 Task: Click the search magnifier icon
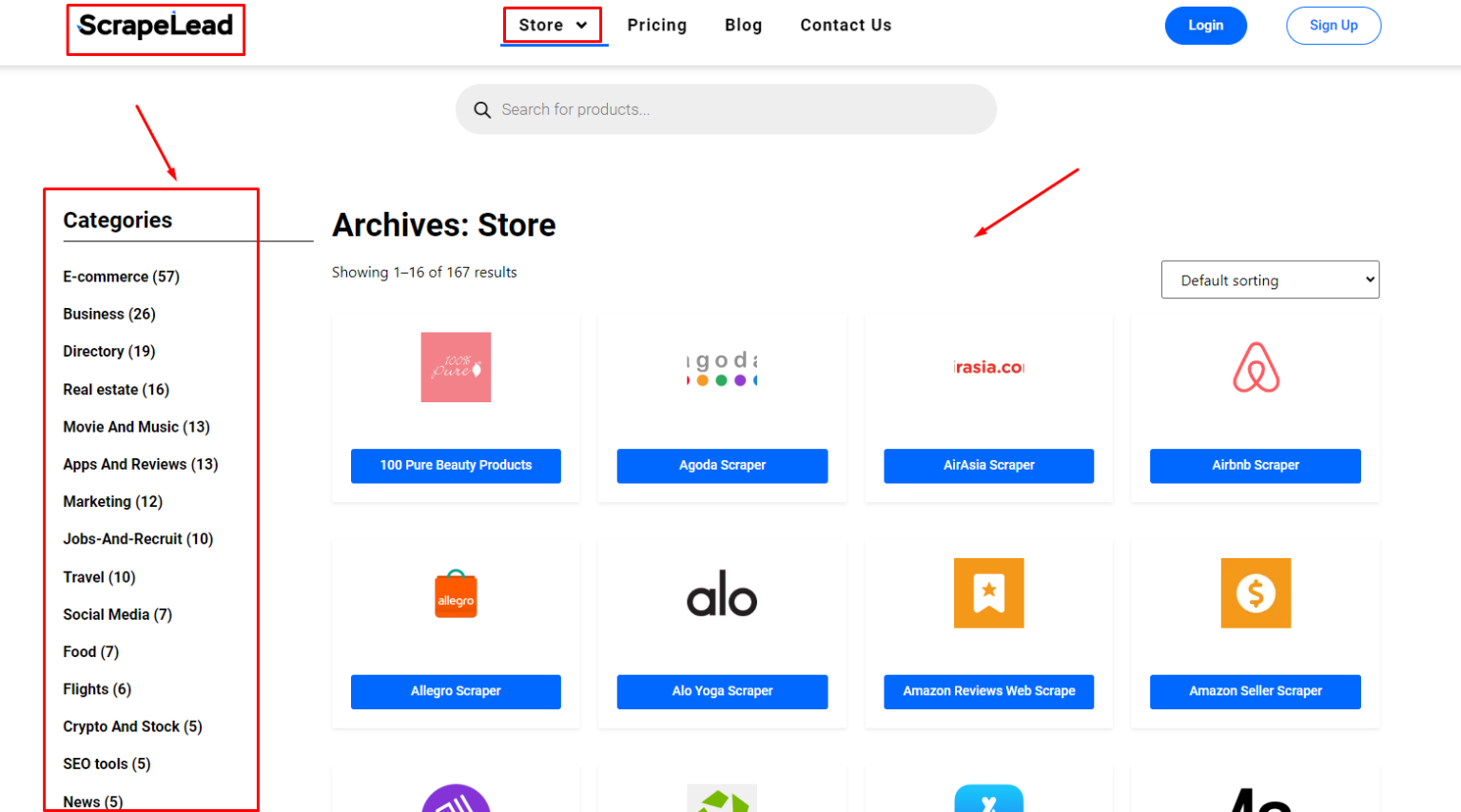point(482,109)
